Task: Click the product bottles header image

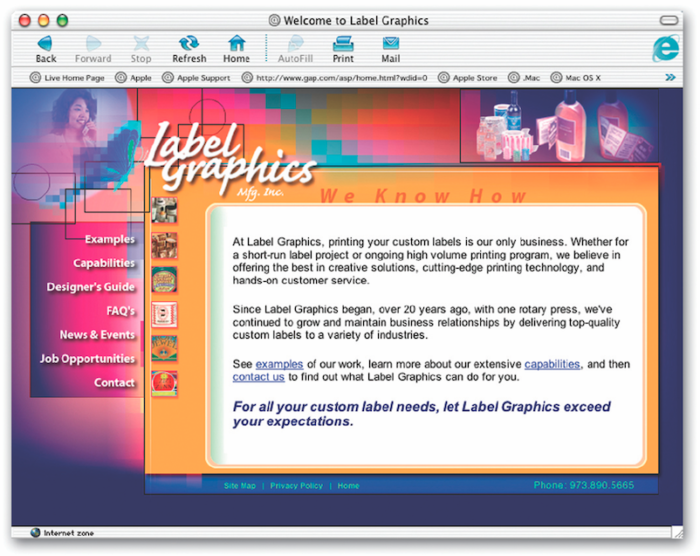Action: coord(559,125)
